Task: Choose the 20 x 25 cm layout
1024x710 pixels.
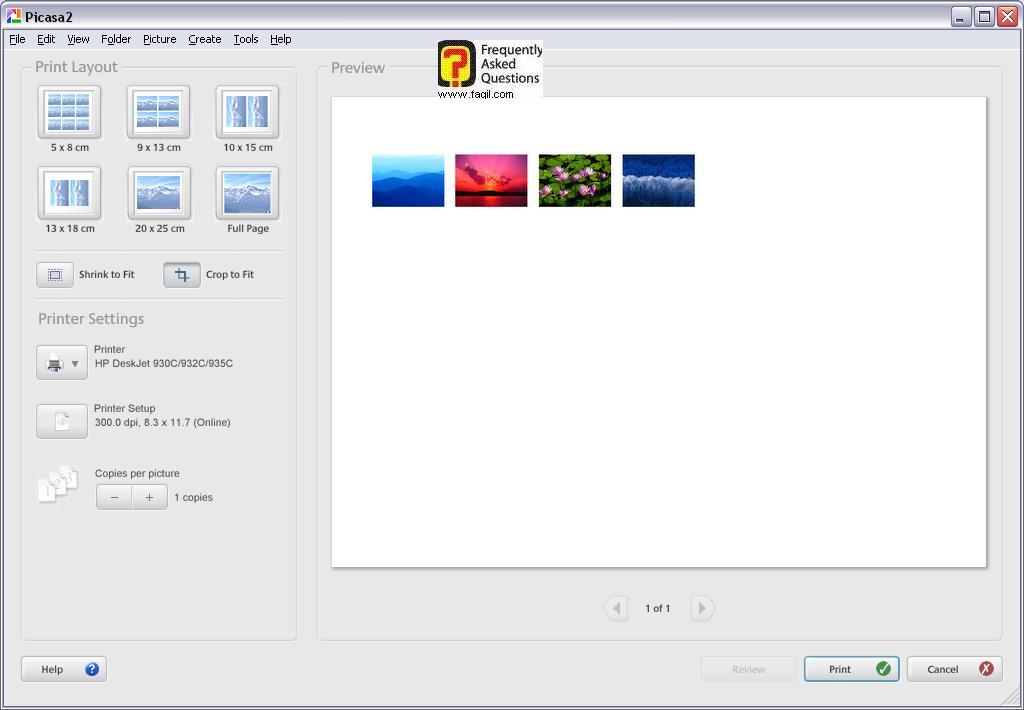Action: 158,193
